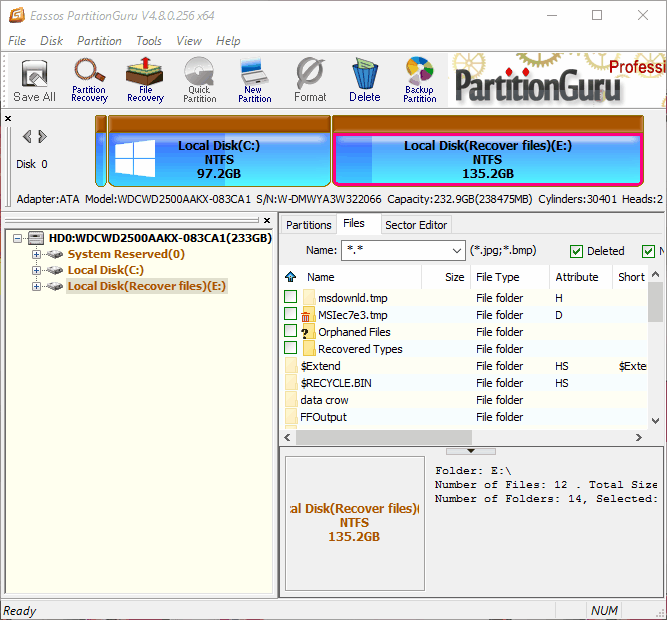Click the partition preview thumbnail

355,523
